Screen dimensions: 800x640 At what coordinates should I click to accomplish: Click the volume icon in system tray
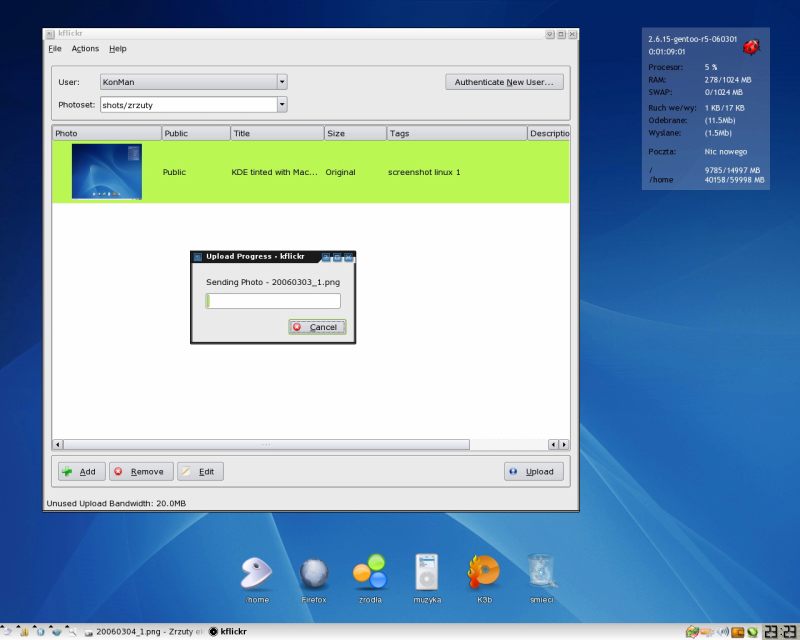[x=722, y=632]
